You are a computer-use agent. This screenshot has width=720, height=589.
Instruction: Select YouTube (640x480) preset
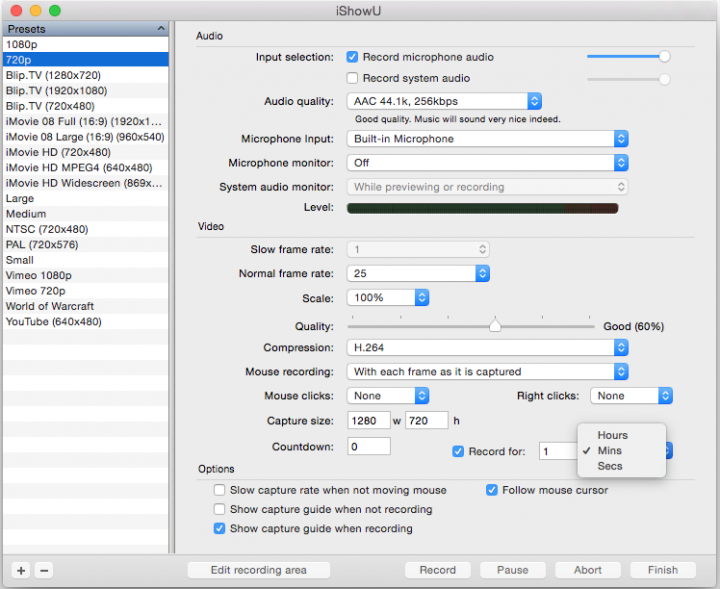86,321
